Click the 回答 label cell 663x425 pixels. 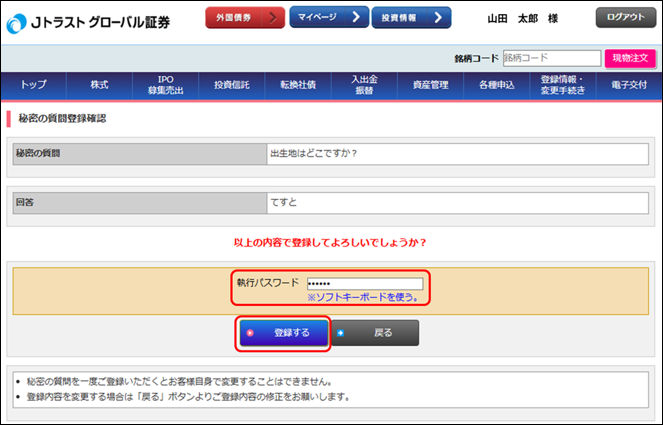tap(140, 203)
